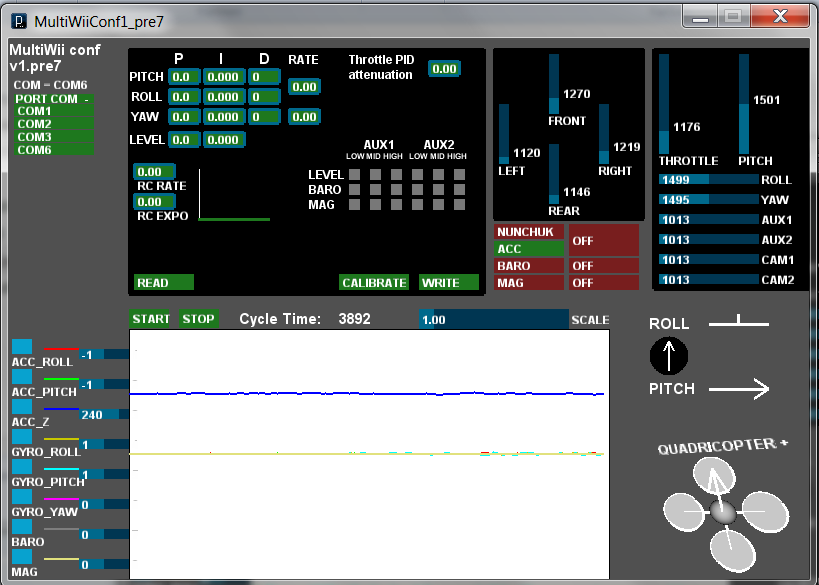The width and height of the screenshot is (819, 585).
Task: Click the RC EXPO value field
Action: click(154, 202)
